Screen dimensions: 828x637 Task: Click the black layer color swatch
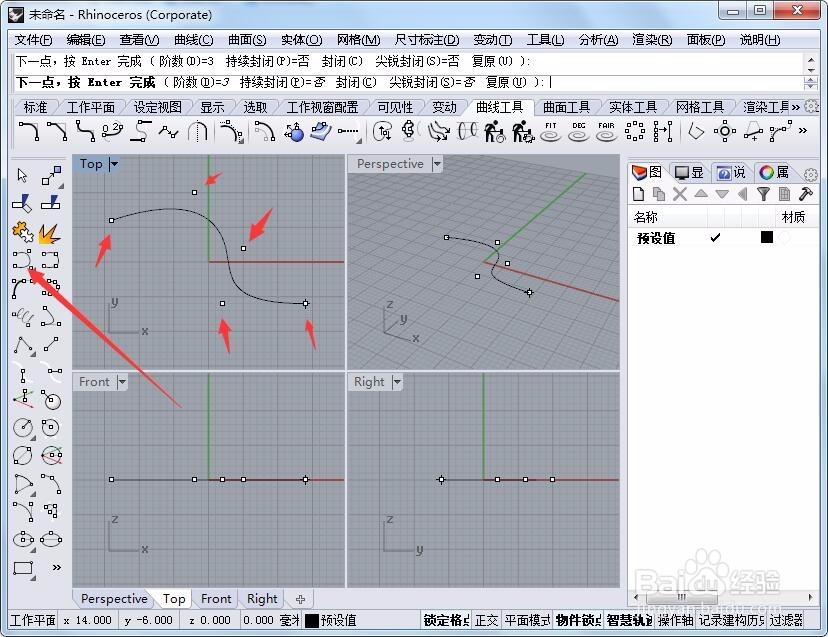pyautogui.click(x=767, y=237)
